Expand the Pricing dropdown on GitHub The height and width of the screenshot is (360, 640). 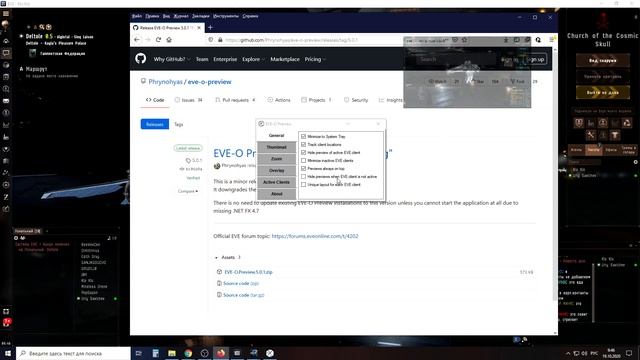[x=315, y=59]
